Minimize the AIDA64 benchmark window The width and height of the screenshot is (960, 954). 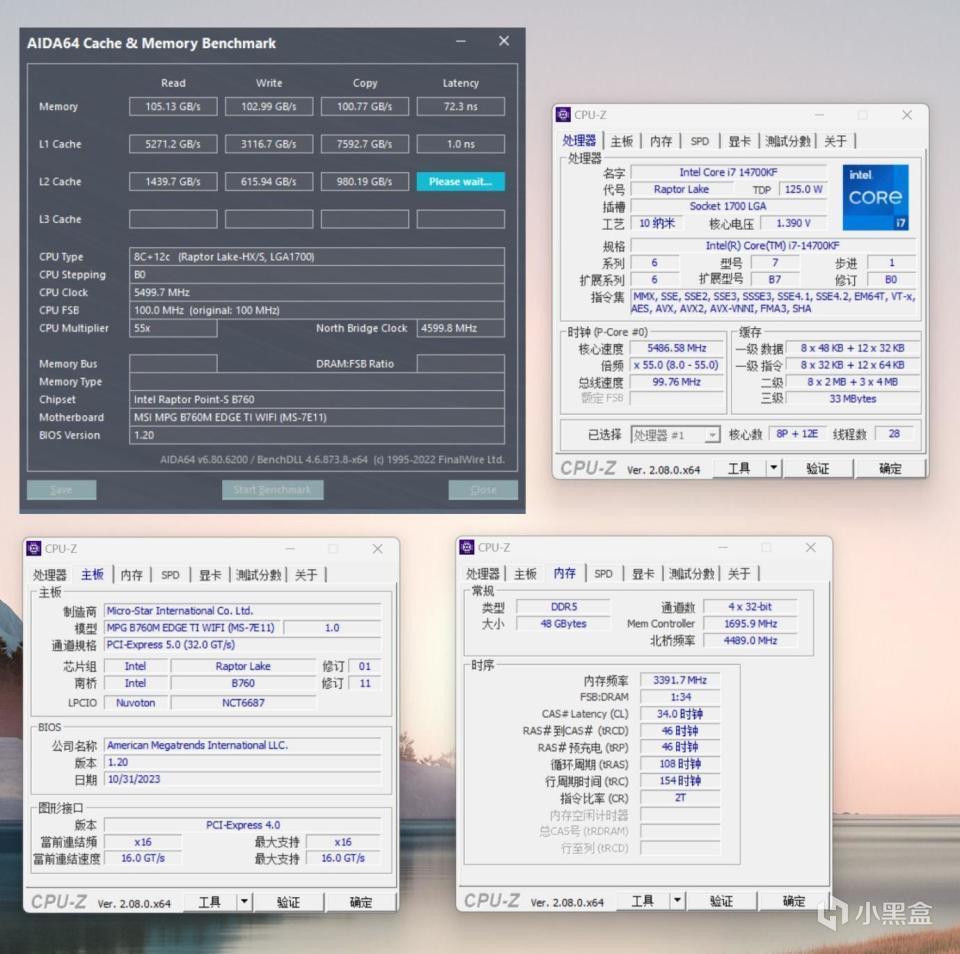click(460, 42)
